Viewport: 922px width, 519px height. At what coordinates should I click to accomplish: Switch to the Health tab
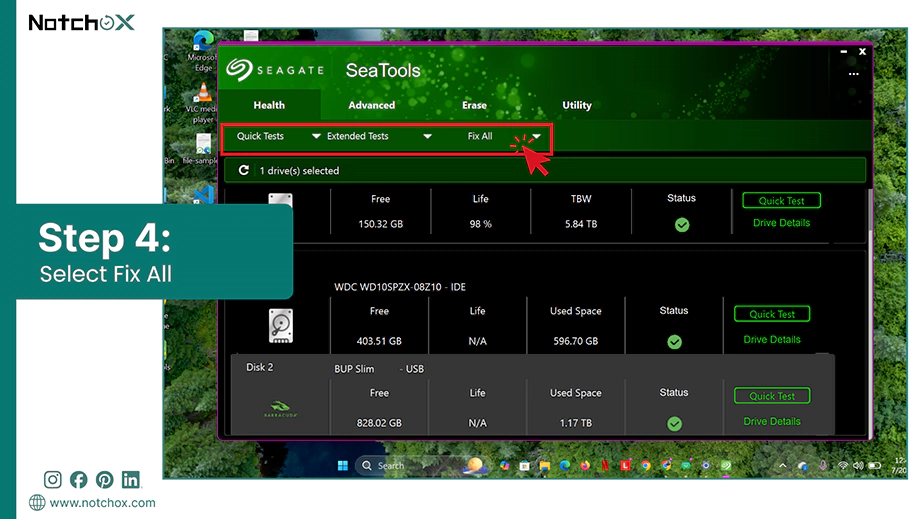(x=269, y=105)
